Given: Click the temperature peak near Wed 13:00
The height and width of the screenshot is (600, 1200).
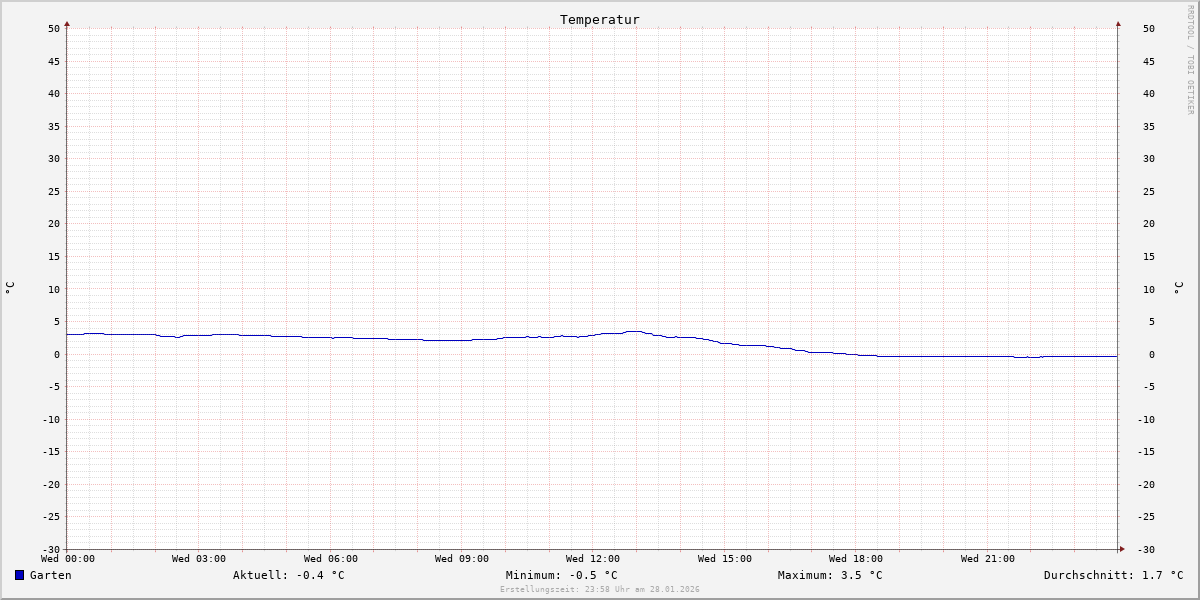Looking at the screenshot, I should [634, 331].
